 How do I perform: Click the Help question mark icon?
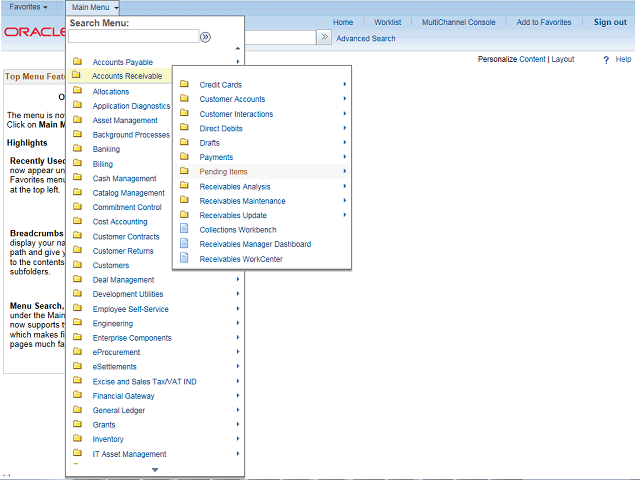[x=606, y=60]
